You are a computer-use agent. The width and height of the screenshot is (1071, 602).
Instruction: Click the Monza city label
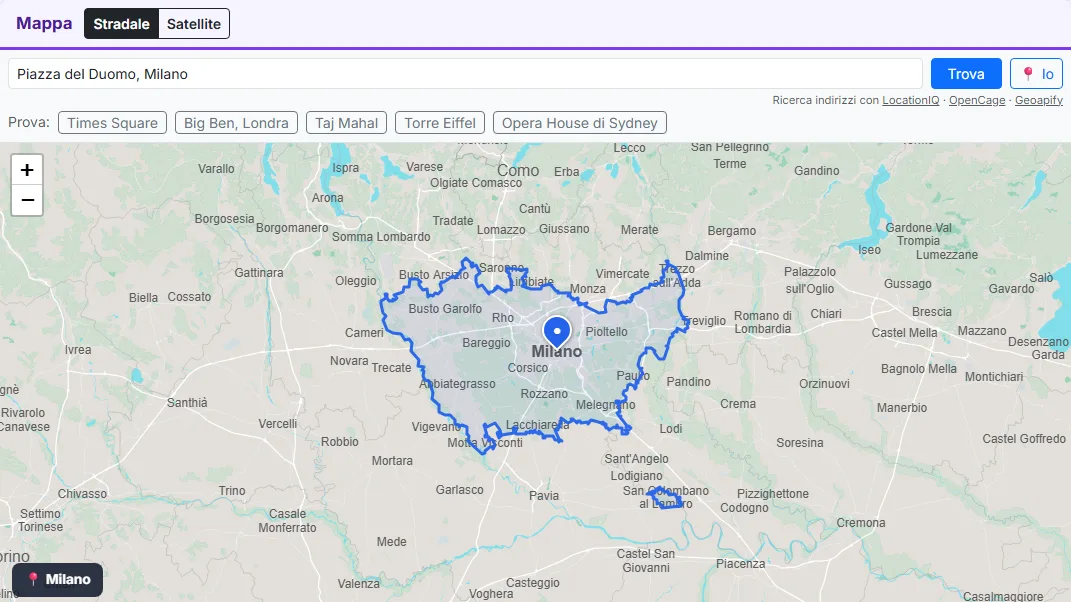click(x=587, y=289)
